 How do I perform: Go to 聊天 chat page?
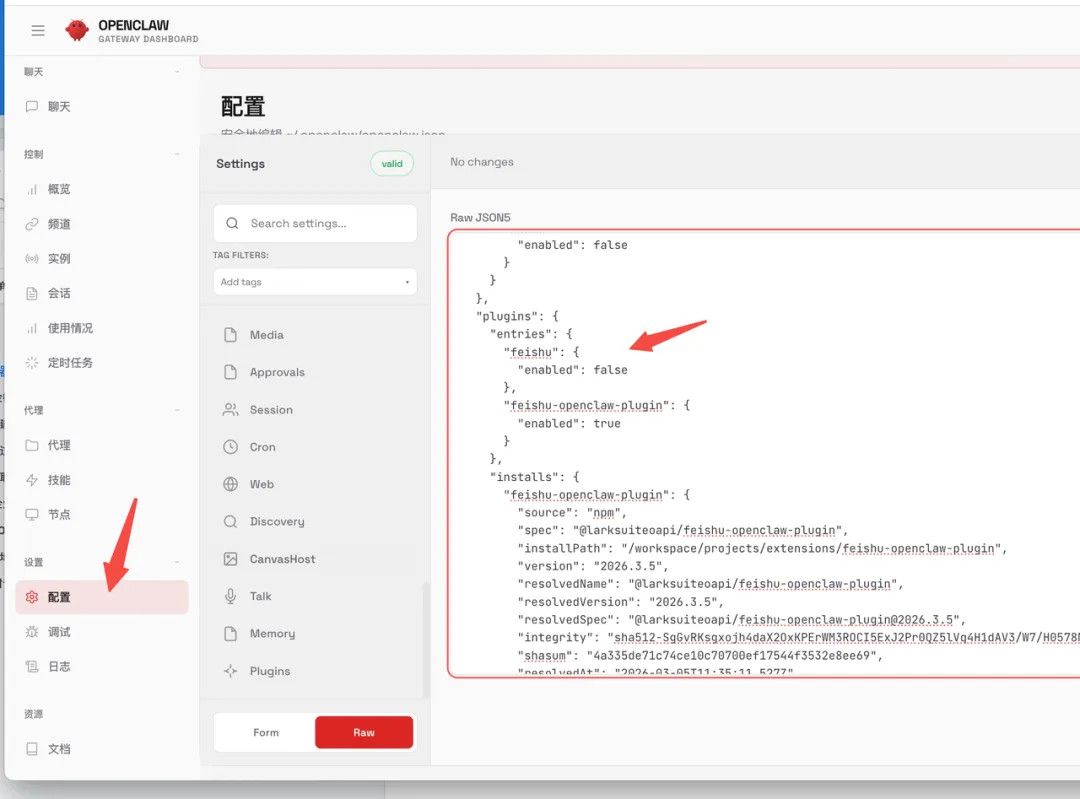101,107
